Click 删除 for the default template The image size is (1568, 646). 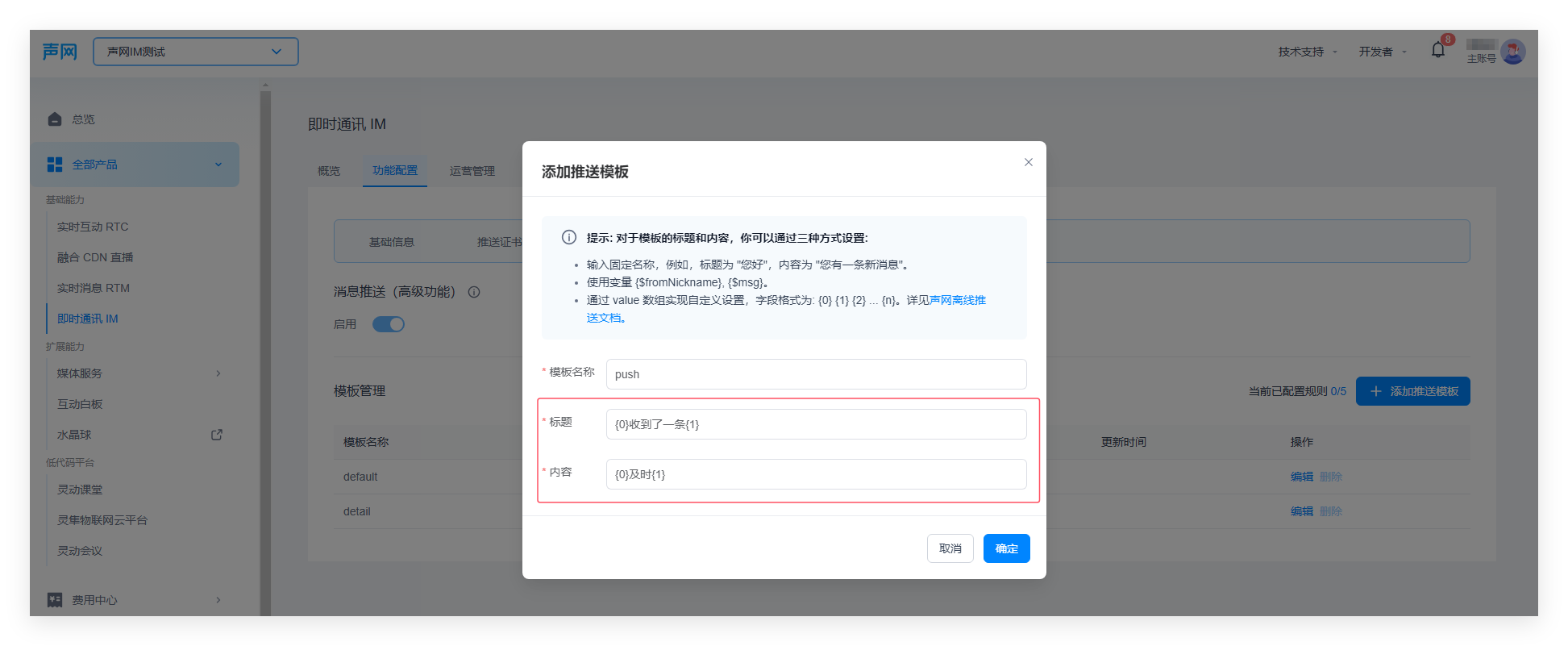(1331, 477)
